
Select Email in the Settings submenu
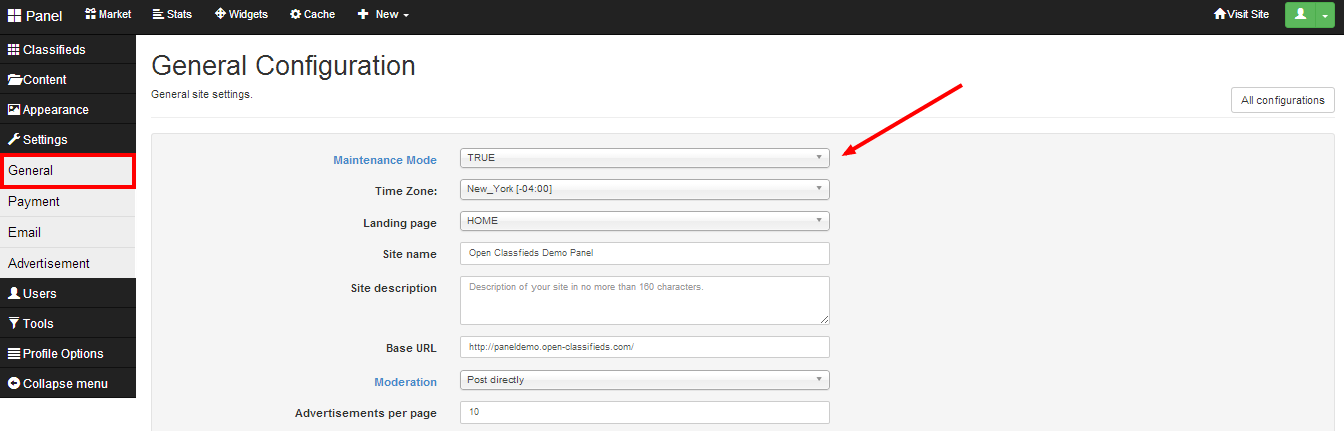click(x=25, y=232)
